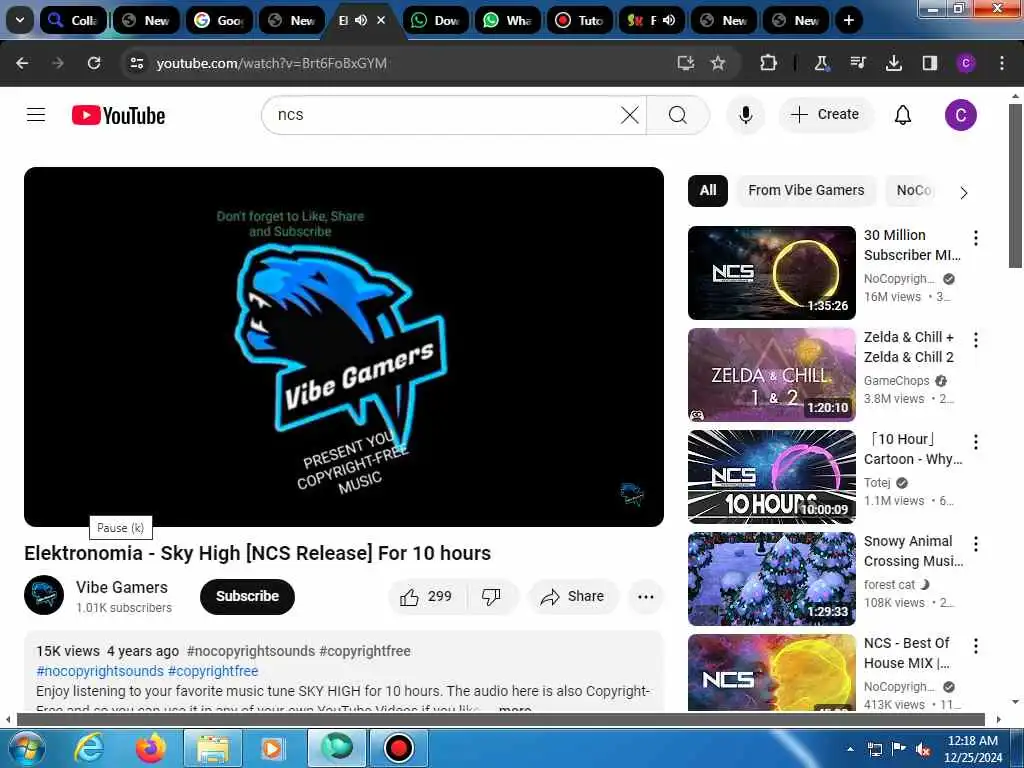Click the Share button
Image resolution: width=1024 pixels, height=768 pixels.
coord(573,596)
